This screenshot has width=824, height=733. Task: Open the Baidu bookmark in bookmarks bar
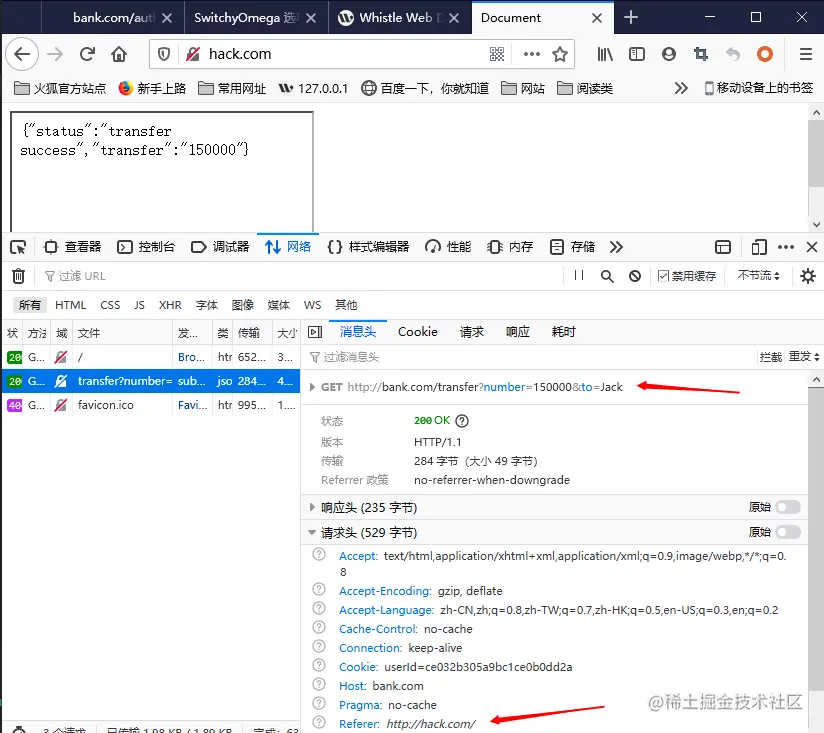(x=425, y=88)
